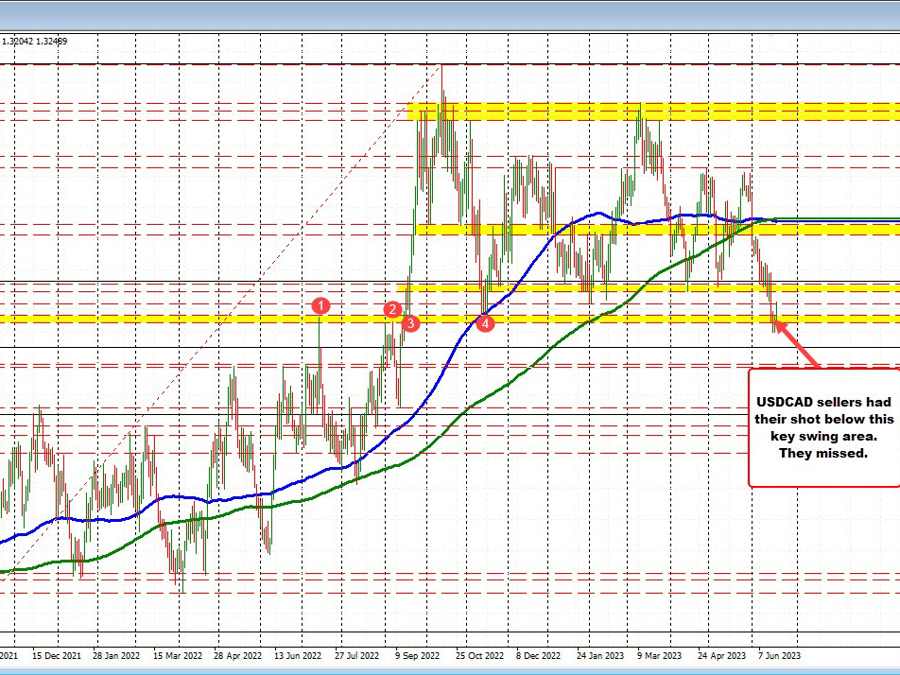This screenshot has height=675, width=900.
Task: Click the price readout 1.32042 1.32469
Action: 34,42
